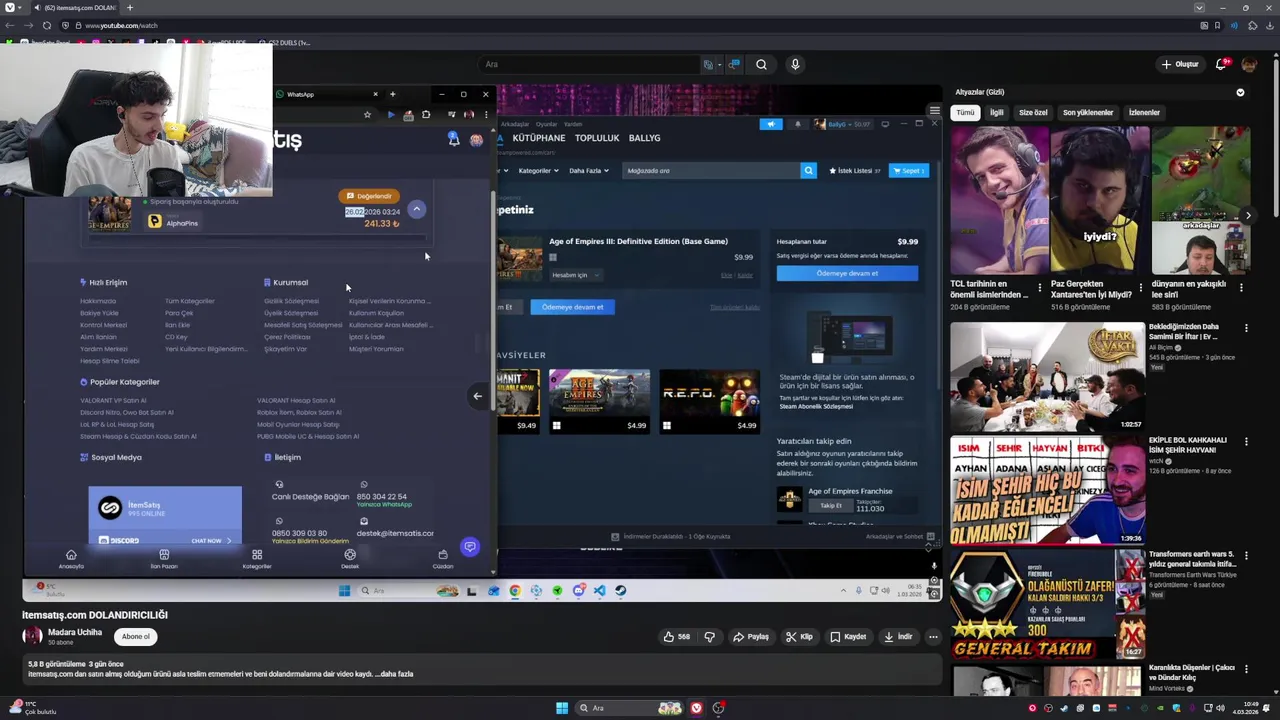
Task: Click the Paylaş share button
Action: pyautogui.click(x=751, y=636)
